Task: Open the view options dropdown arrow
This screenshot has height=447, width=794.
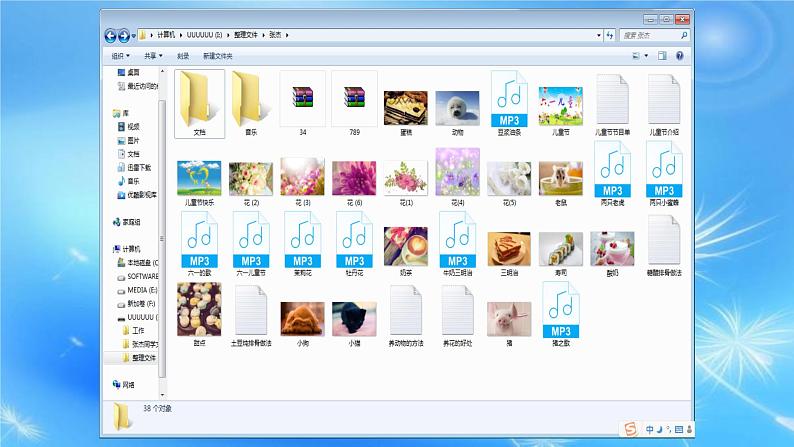Action: (x=646, y=56)
